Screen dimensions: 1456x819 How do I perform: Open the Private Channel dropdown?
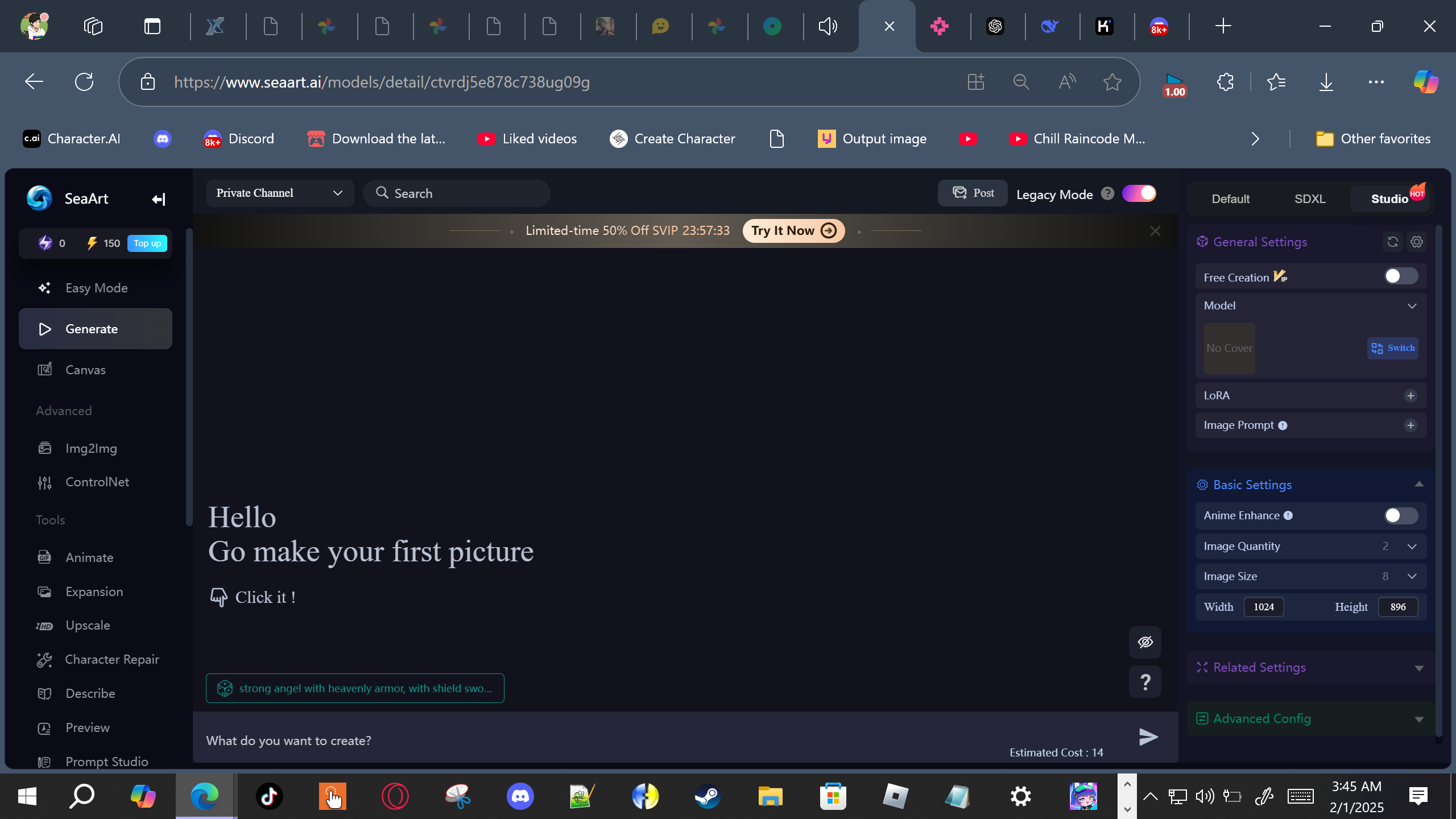tap(279, 193)
